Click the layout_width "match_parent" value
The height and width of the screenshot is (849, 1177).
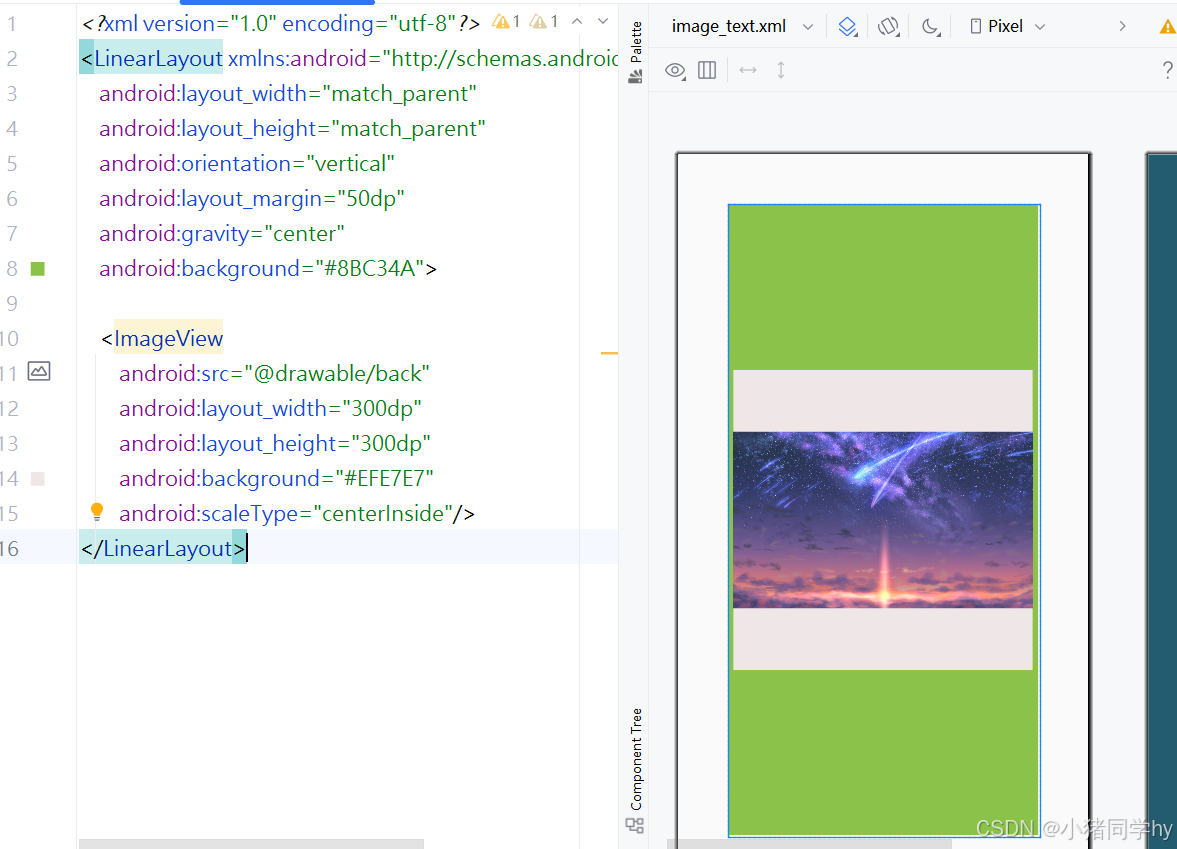coord(399,94)
